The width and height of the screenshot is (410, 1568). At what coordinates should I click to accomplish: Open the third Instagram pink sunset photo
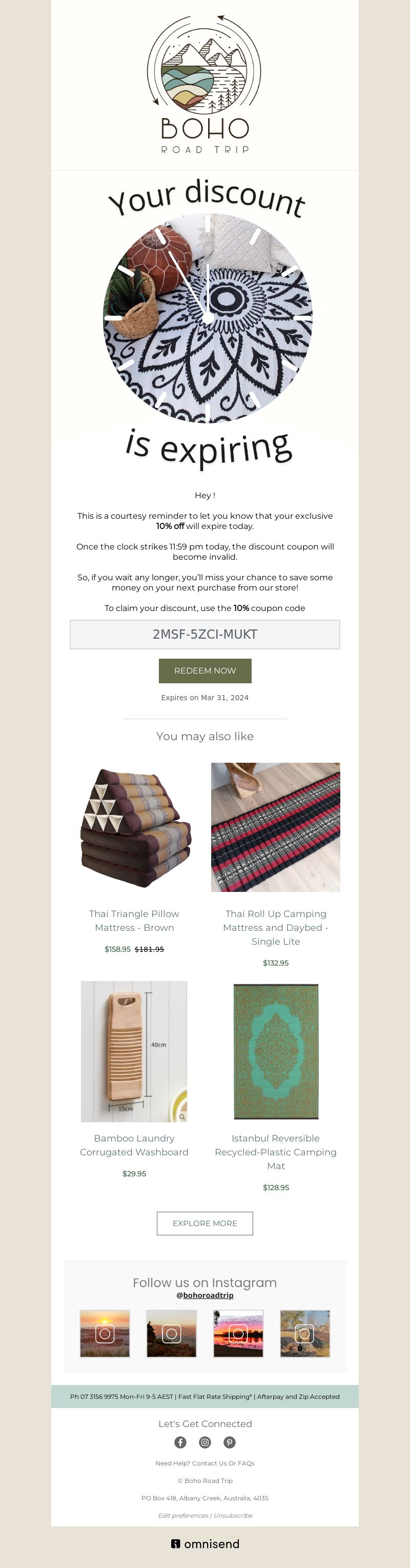point(238,1334)
